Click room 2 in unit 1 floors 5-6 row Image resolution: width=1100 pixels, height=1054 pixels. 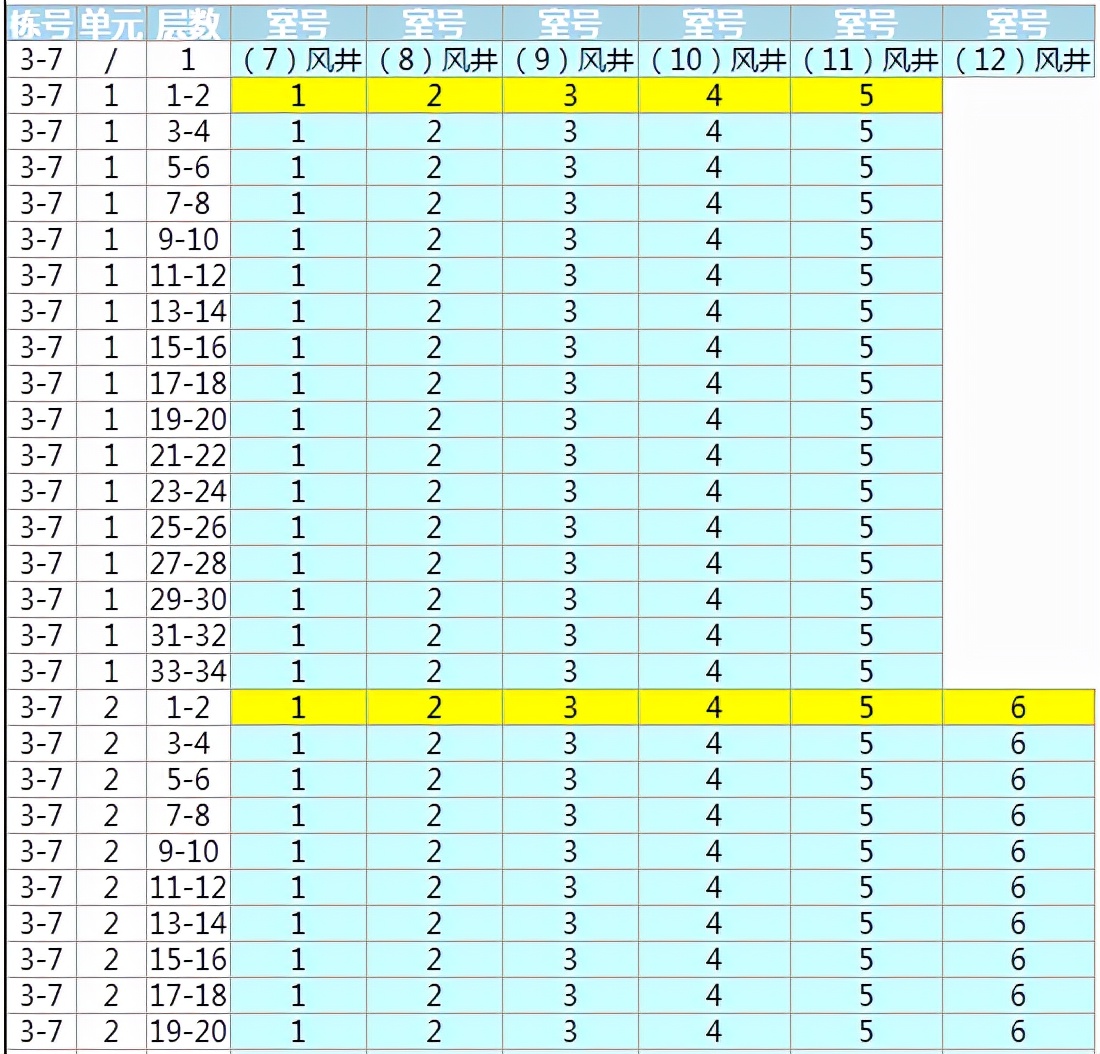[434, 168]
